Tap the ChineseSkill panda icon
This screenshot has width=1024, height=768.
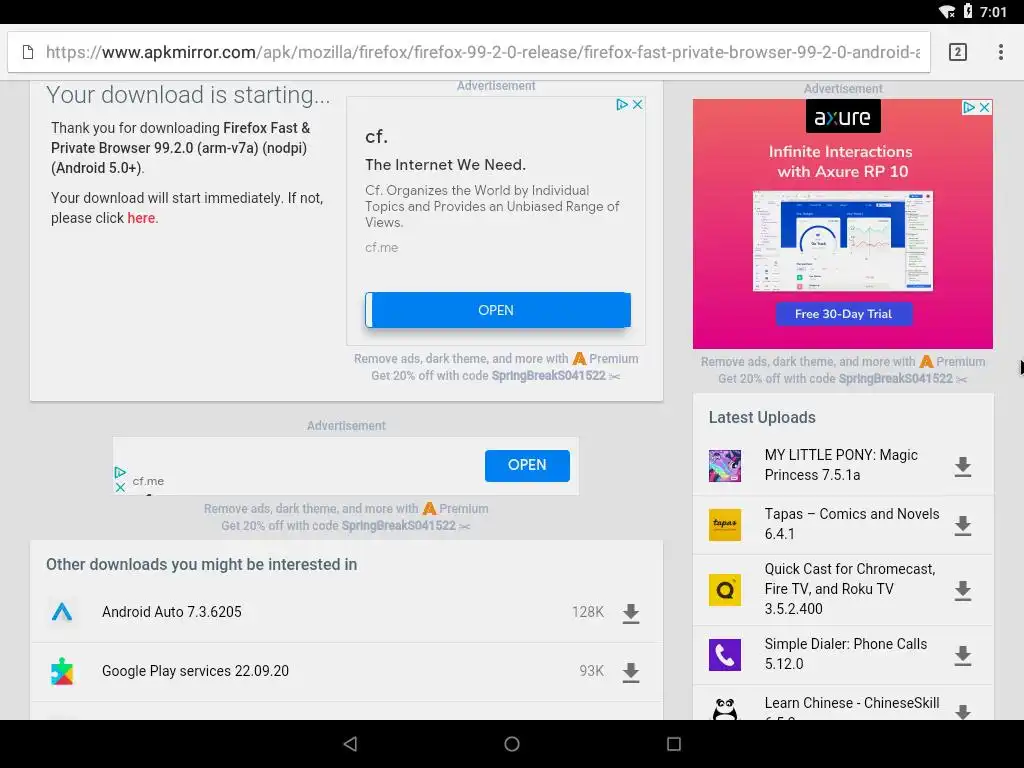pos(725,709)
